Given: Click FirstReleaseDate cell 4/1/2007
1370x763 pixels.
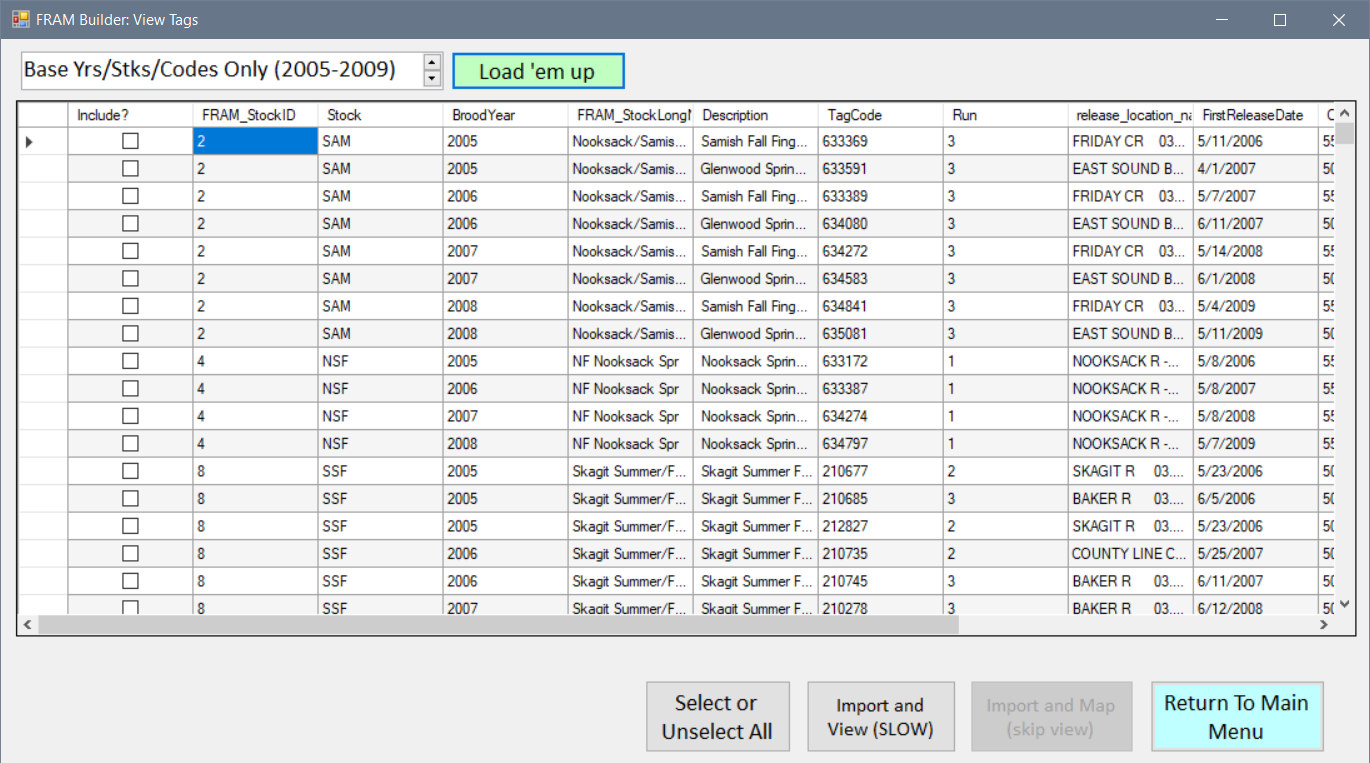Looking at the screenshot, I should [x=1255, y=169].
